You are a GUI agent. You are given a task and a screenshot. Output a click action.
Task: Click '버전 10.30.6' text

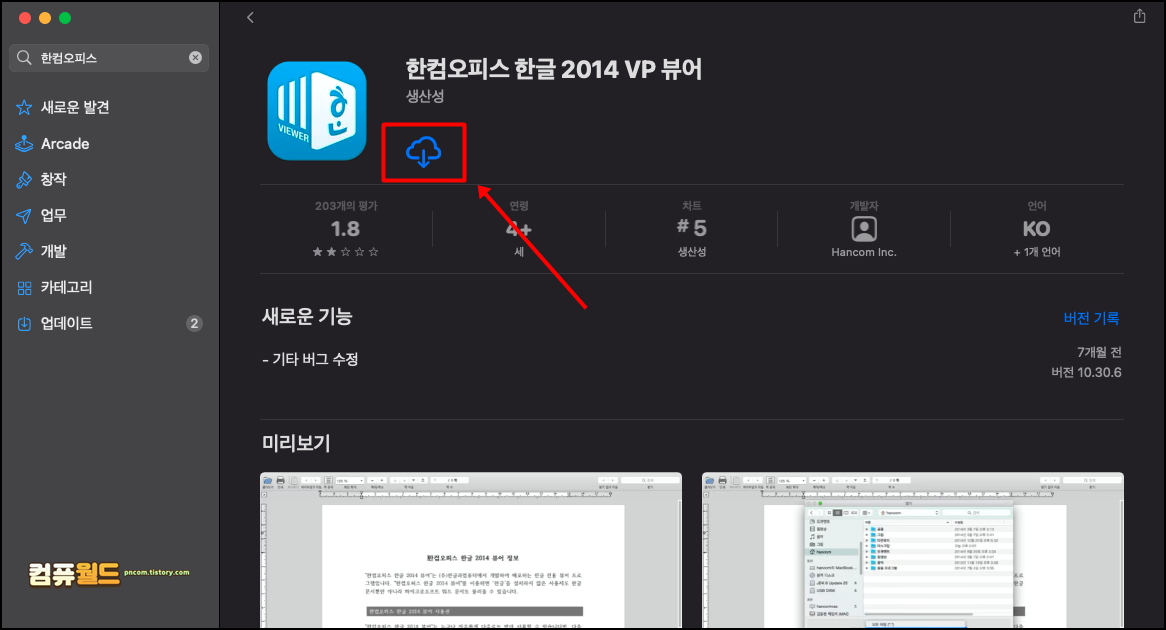click(1086, 373)
